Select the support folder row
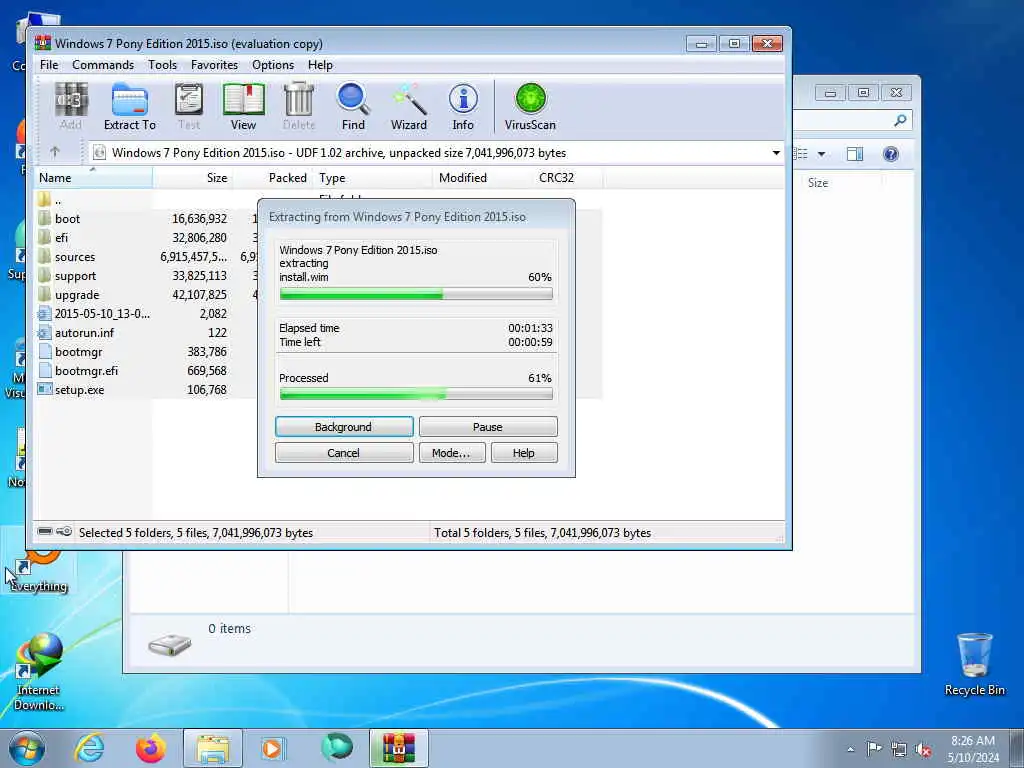1024x768 pixels. 146,276
